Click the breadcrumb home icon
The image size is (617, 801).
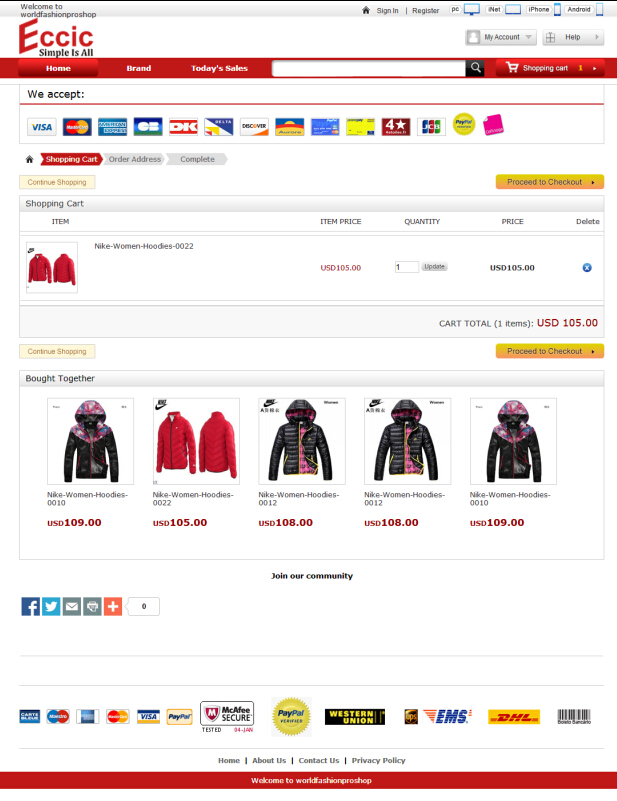(30, 159)
